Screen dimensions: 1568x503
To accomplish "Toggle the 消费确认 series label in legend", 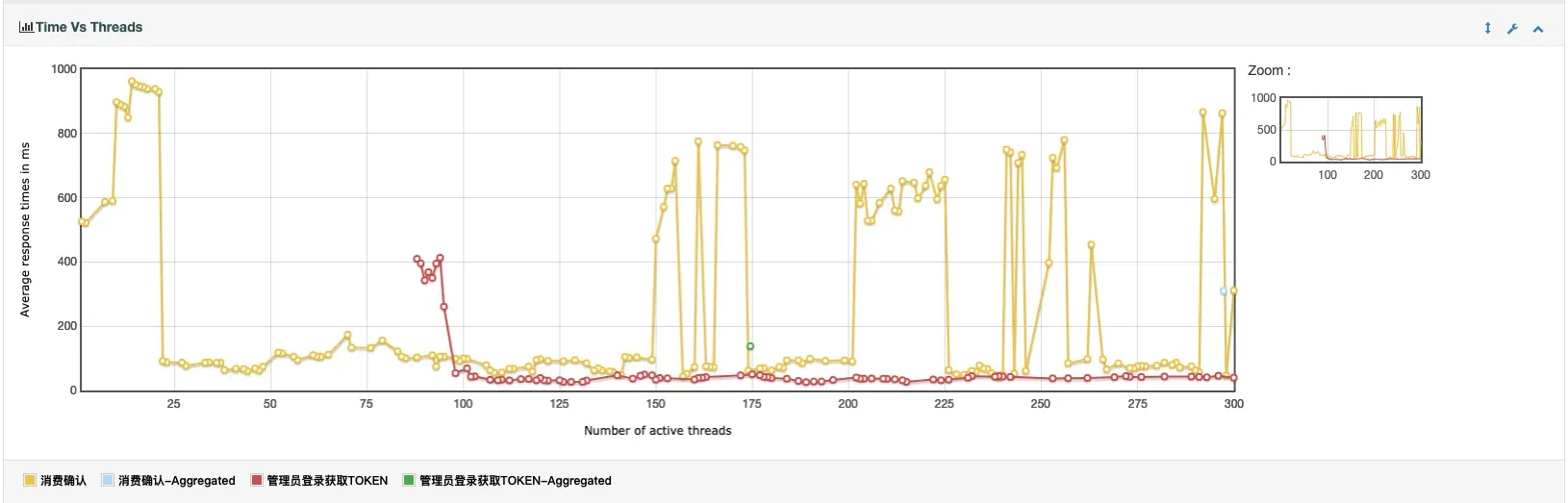I will 63,481.
